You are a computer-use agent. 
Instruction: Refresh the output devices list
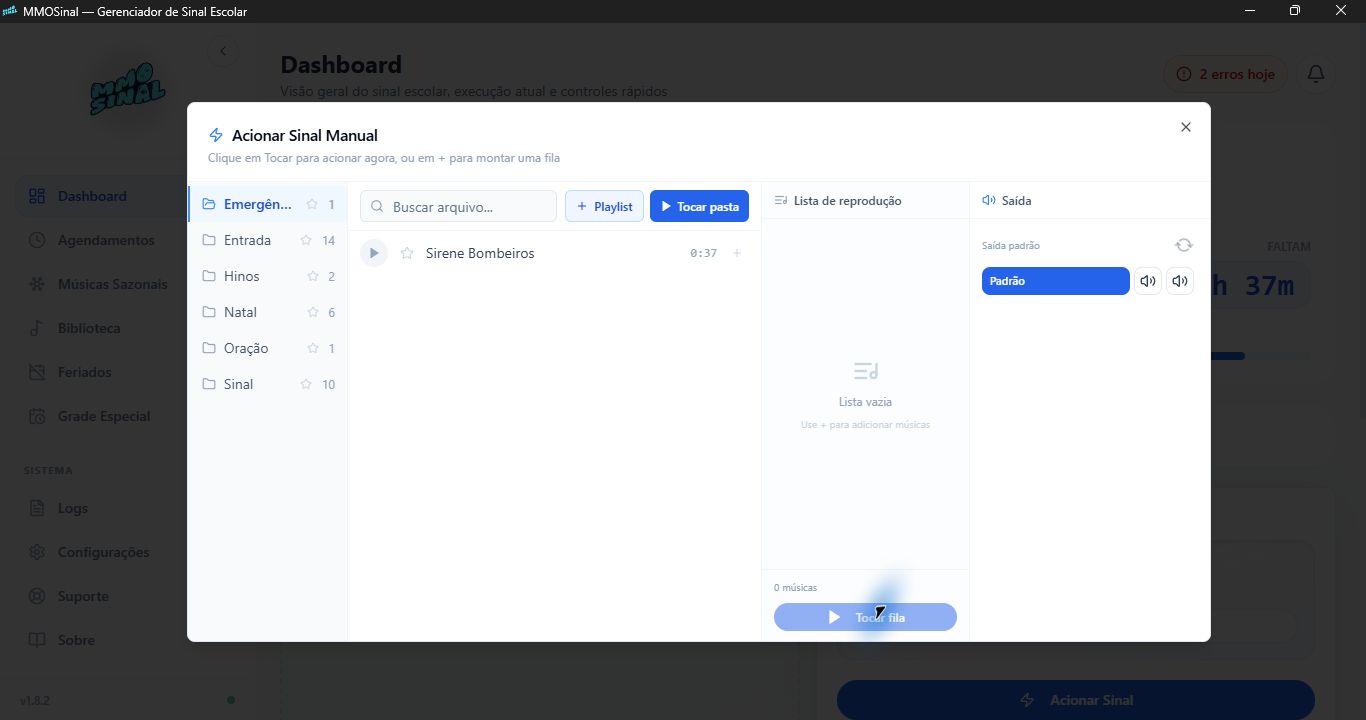[1184, 245]
